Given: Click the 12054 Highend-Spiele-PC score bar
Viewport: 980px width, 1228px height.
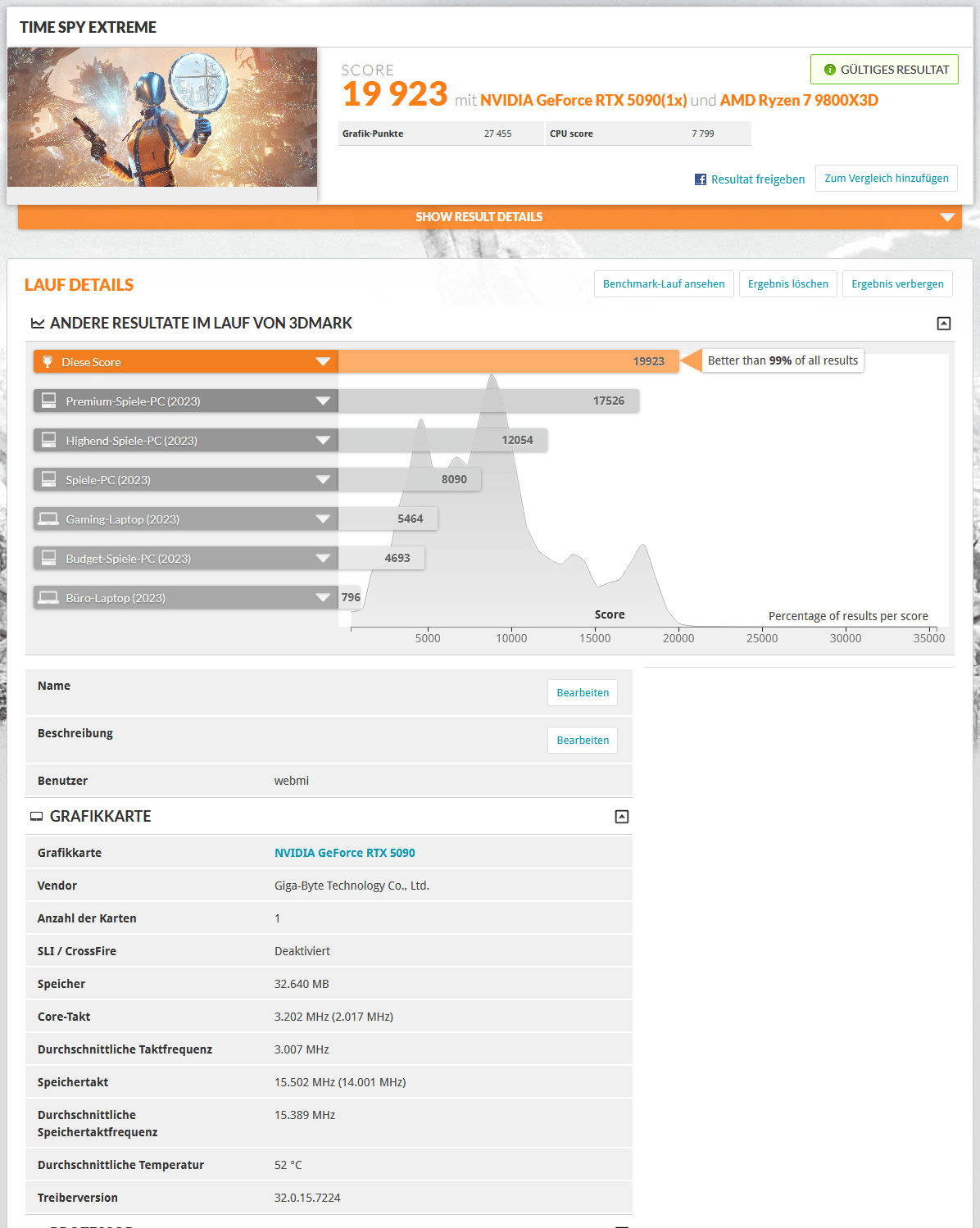Looking at the screenshot, I should (442, 440).
